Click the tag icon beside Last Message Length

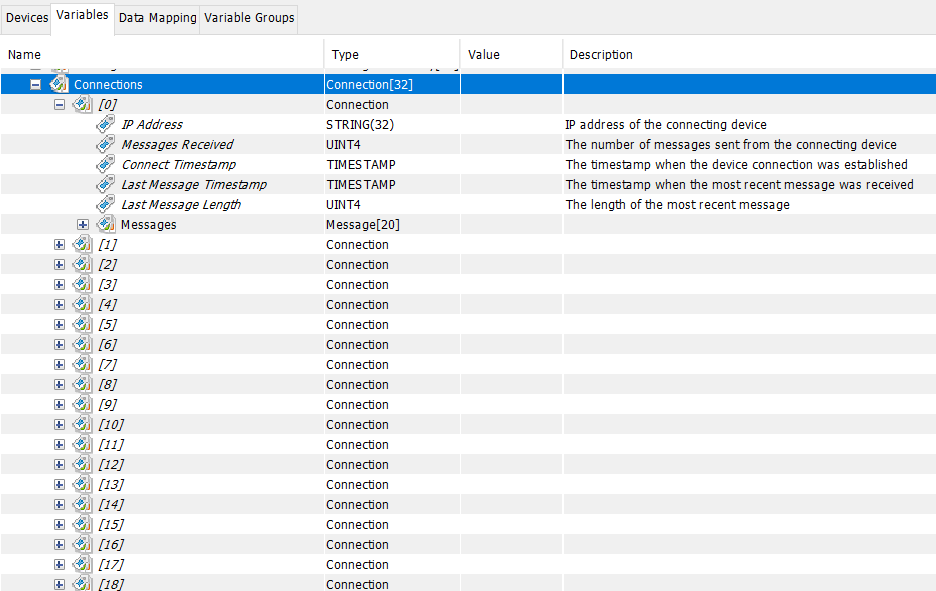point(106,204)
